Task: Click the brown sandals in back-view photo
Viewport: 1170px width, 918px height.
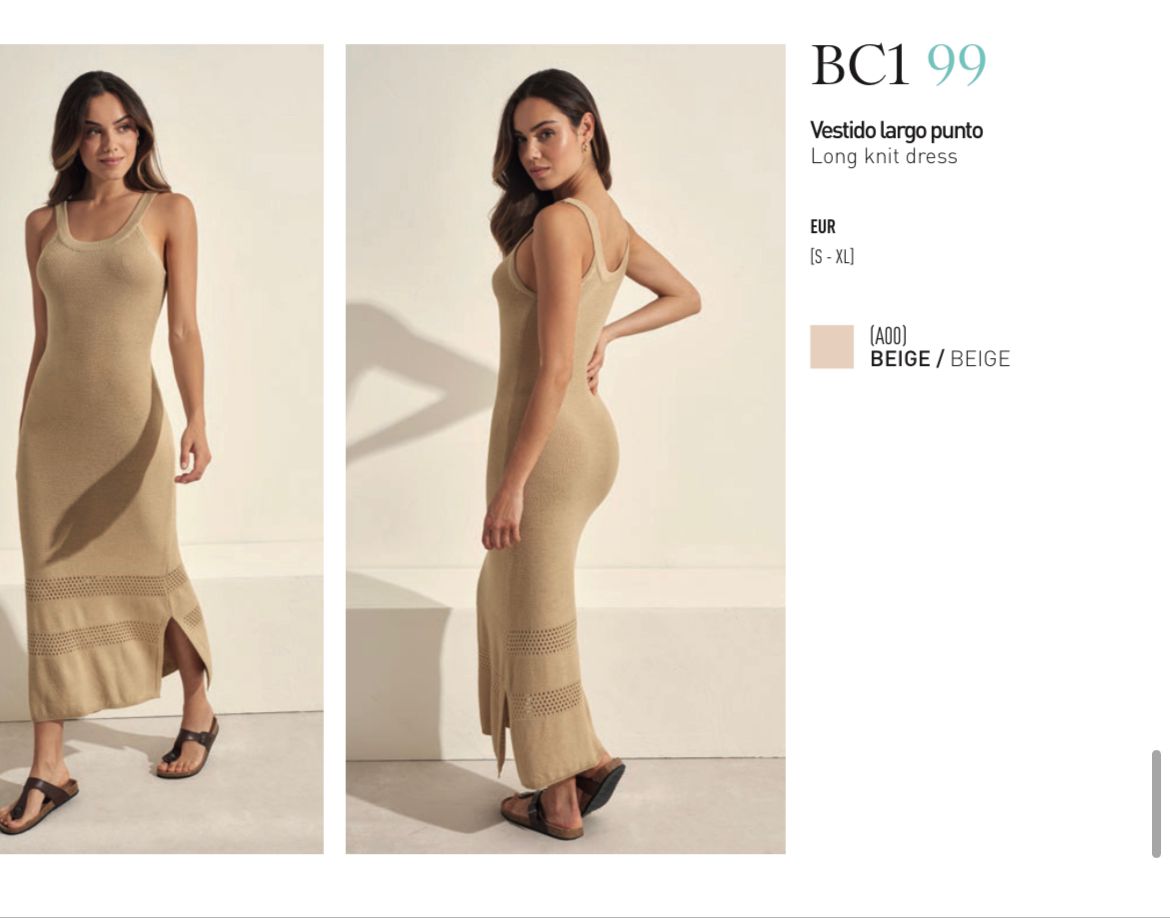Action: [x=565, y=798]
